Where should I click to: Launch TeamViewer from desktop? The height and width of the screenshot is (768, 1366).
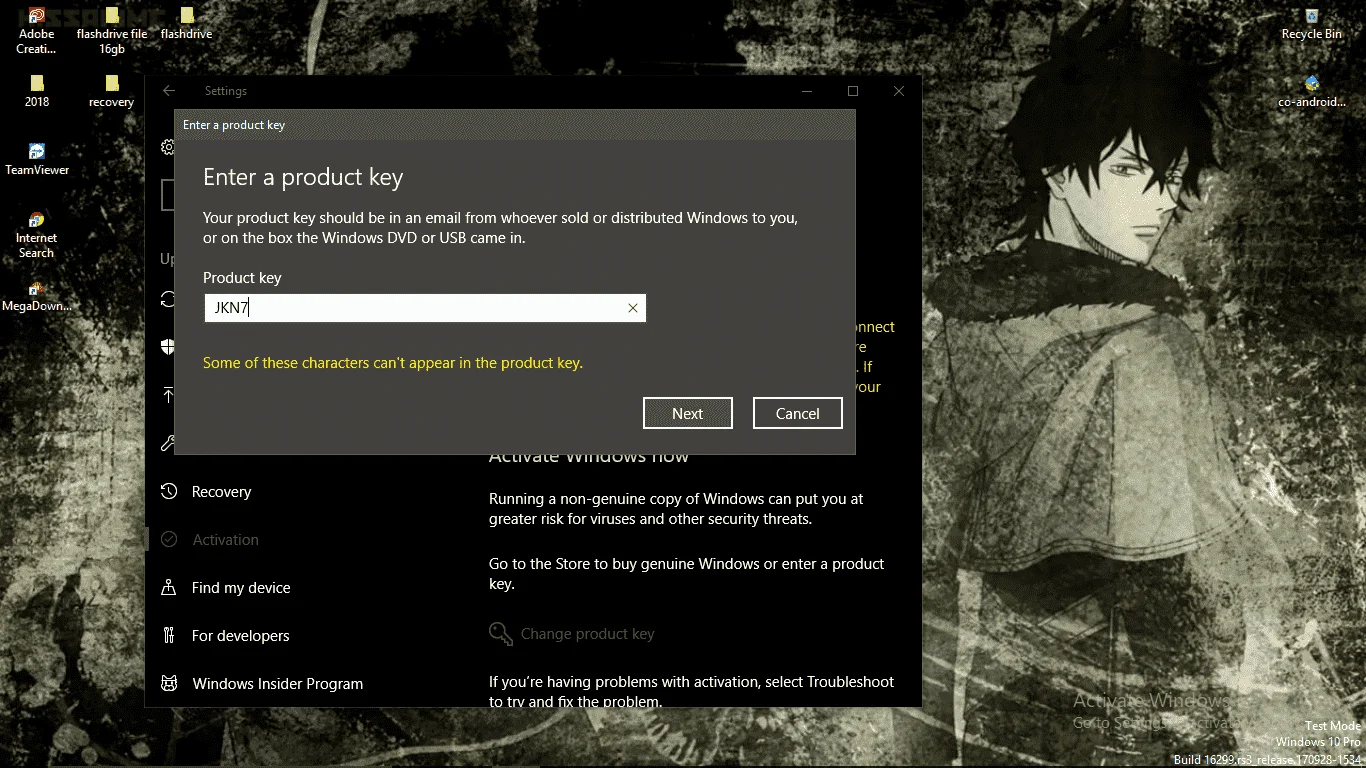pos(37,159)
